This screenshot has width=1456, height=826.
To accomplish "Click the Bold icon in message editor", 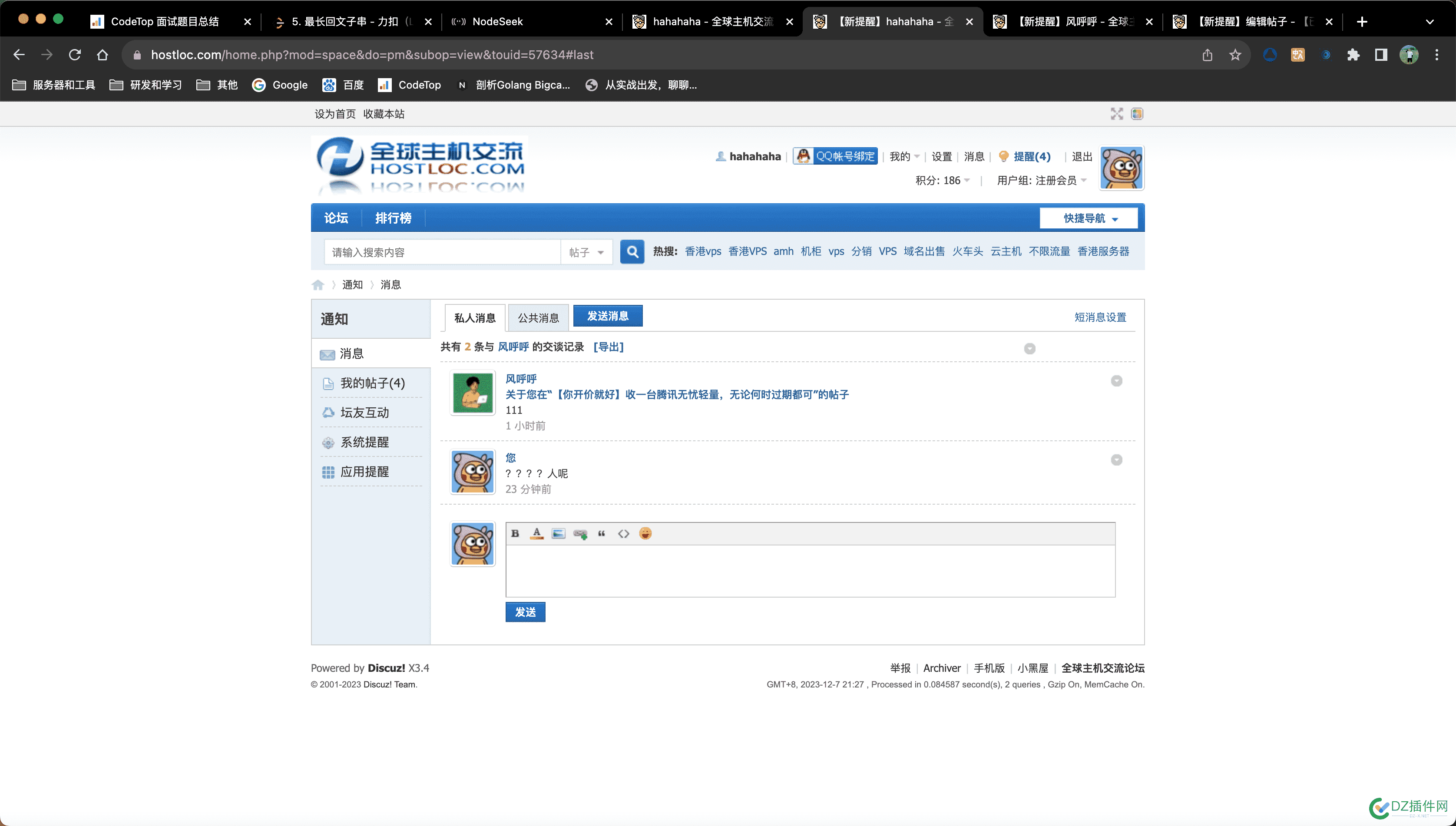I will pyautogui.click(x=515, y=533).
